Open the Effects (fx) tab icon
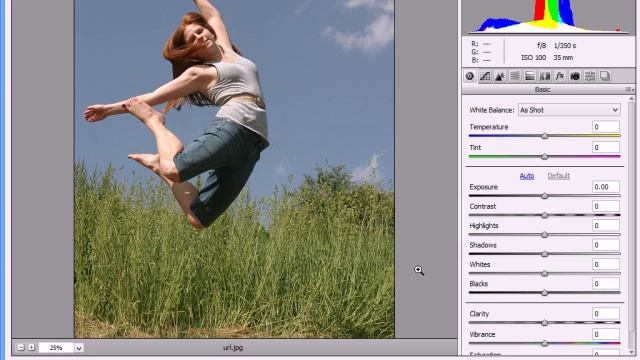This screenshot has width=640, height=360. 560,76
